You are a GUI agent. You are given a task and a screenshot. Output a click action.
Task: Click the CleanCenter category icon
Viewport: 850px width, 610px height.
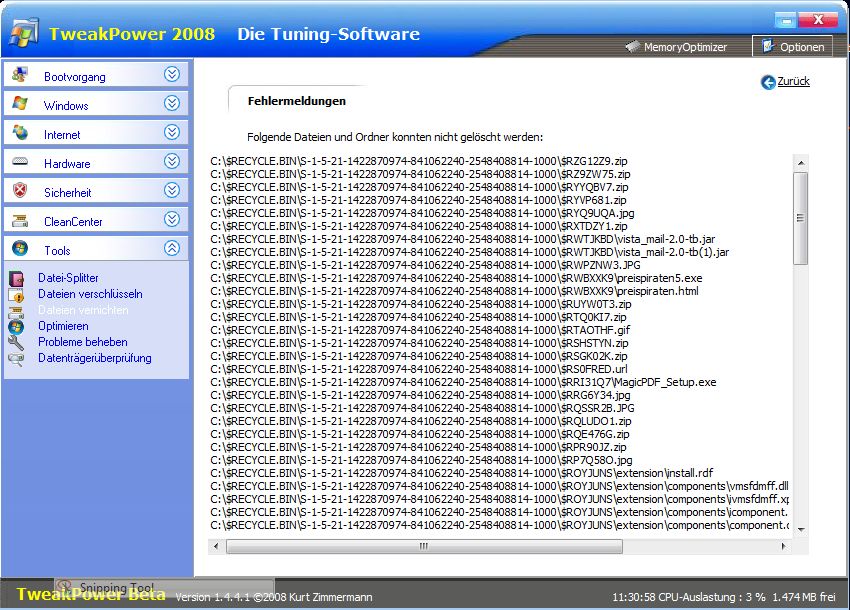tap(20, 220)
